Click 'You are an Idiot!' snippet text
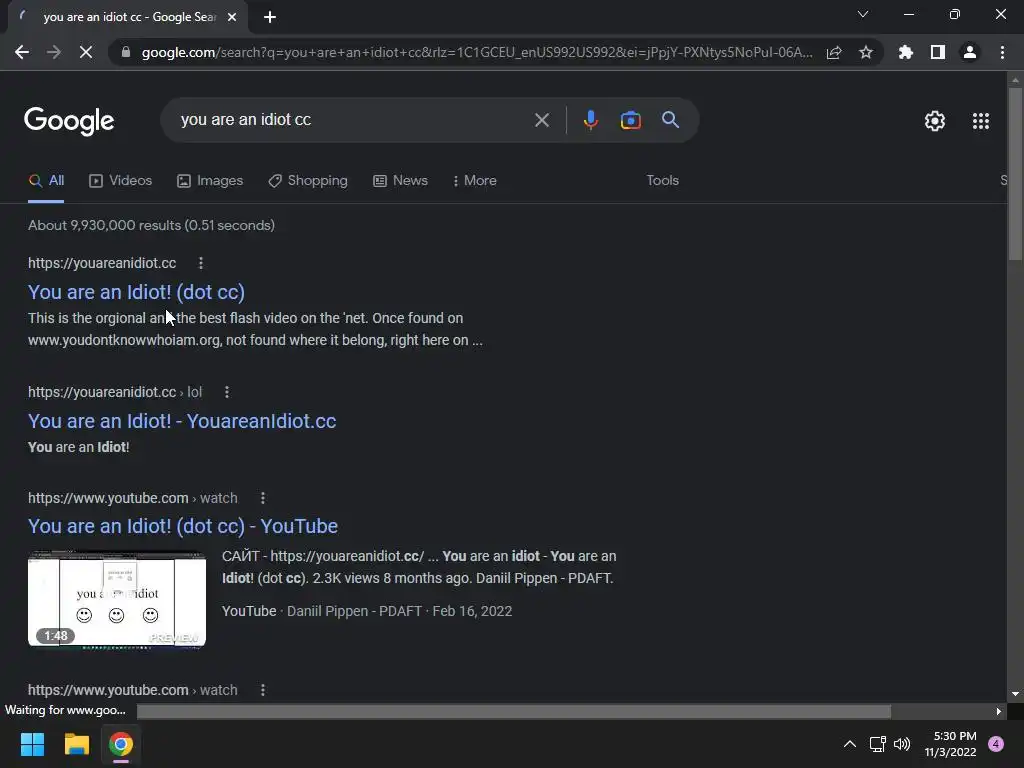Viewport: 1024px width, 768px height. [78, 447]
